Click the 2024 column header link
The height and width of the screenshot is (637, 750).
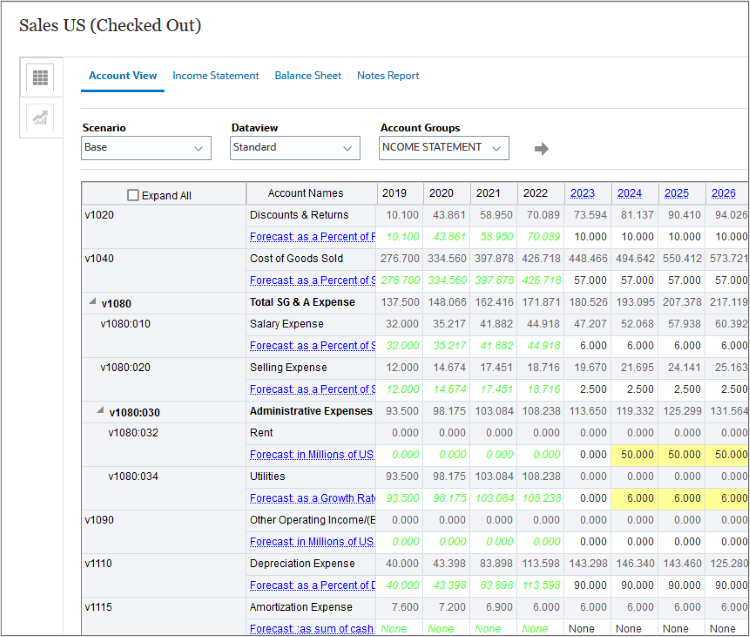(629, 194)
